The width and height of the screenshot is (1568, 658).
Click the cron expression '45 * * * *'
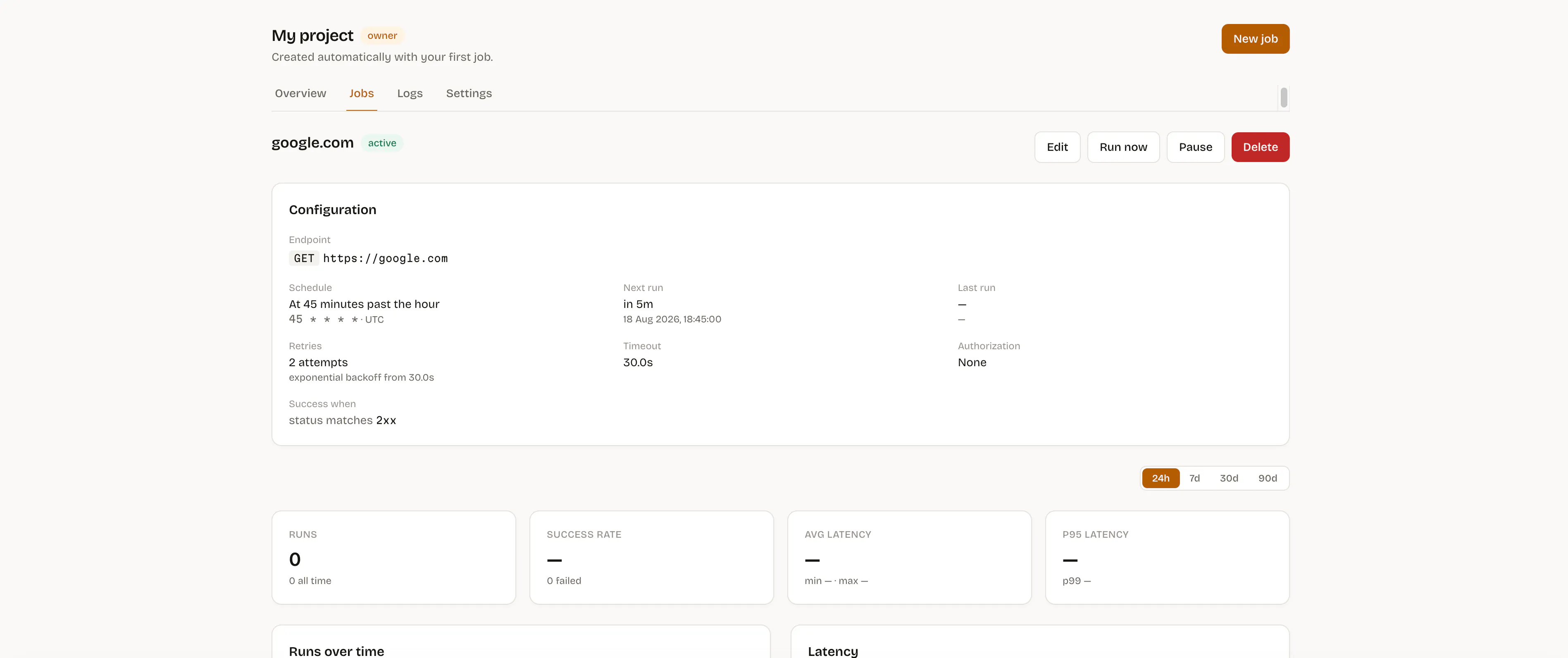pos(323,319)
